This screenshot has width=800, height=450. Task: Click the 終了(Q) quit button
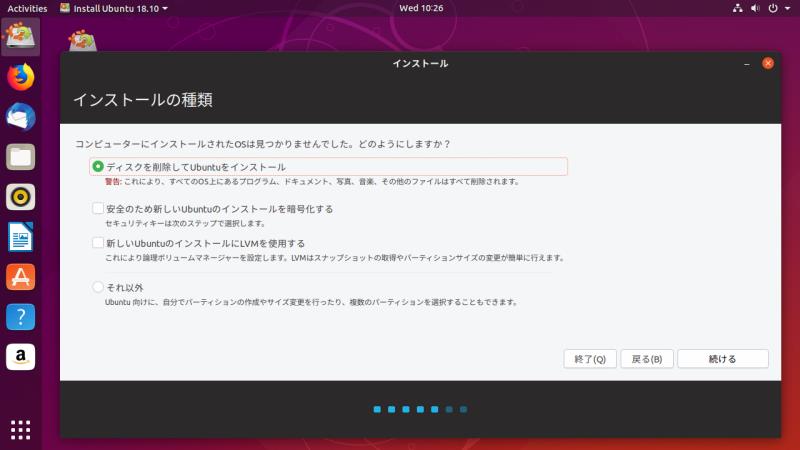click(x=590, y=359)
